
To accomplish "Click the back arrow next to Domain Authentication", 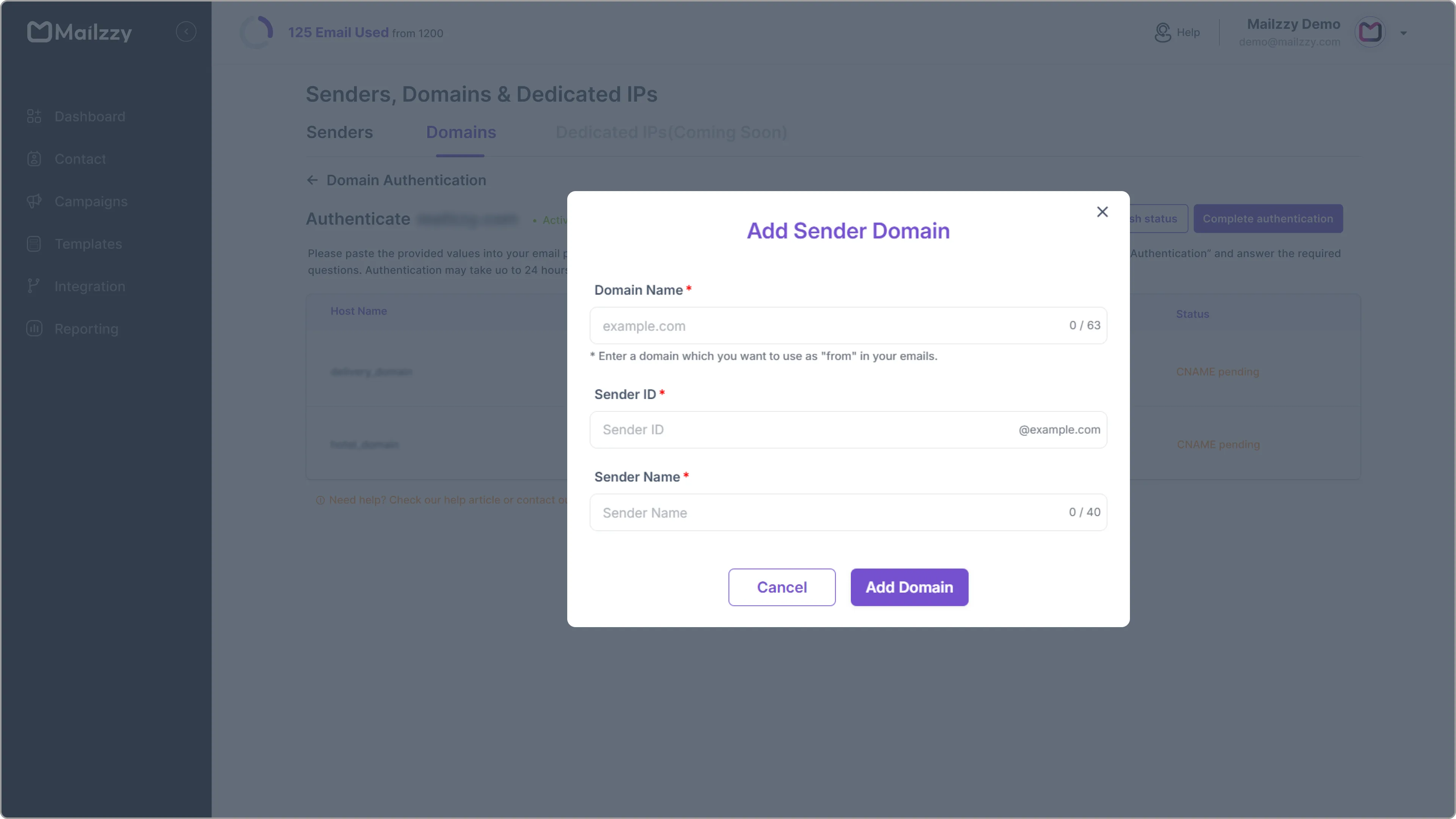I will click(312, 180).
